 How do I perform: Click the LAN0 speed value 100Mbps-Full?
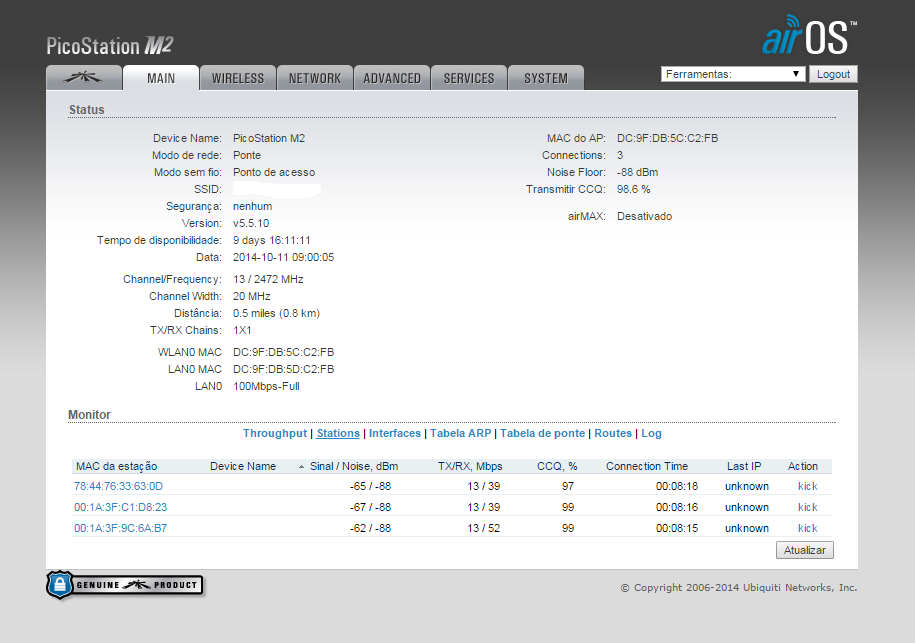click(x=266, y=386)
